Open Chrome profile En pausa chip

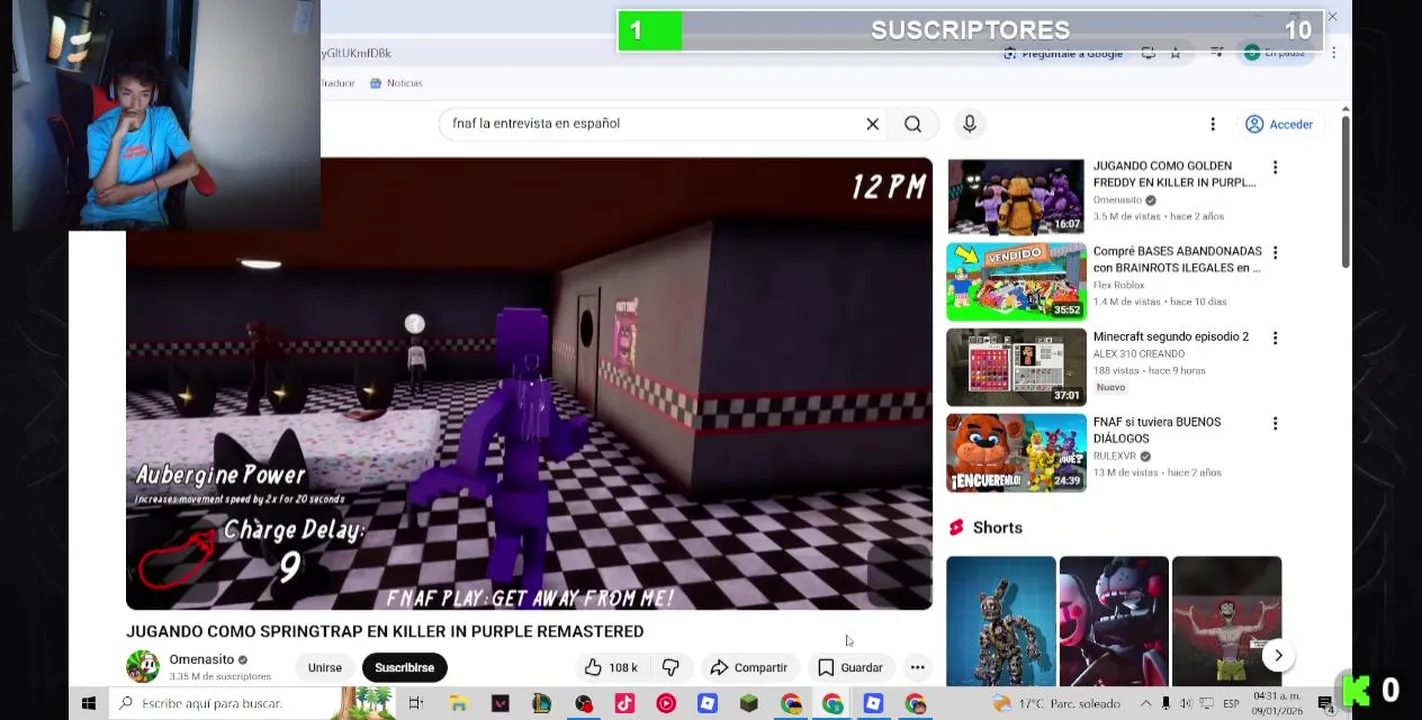[1276, 53]
